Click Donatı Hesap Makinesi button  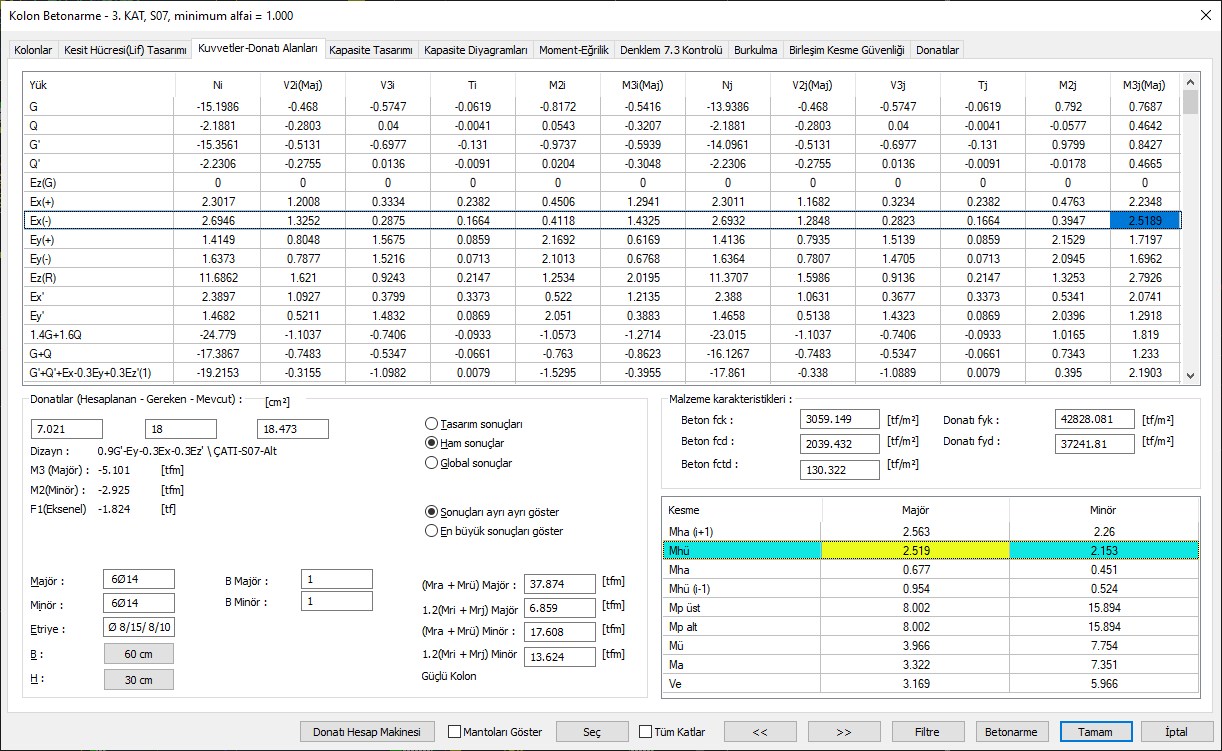369,732
